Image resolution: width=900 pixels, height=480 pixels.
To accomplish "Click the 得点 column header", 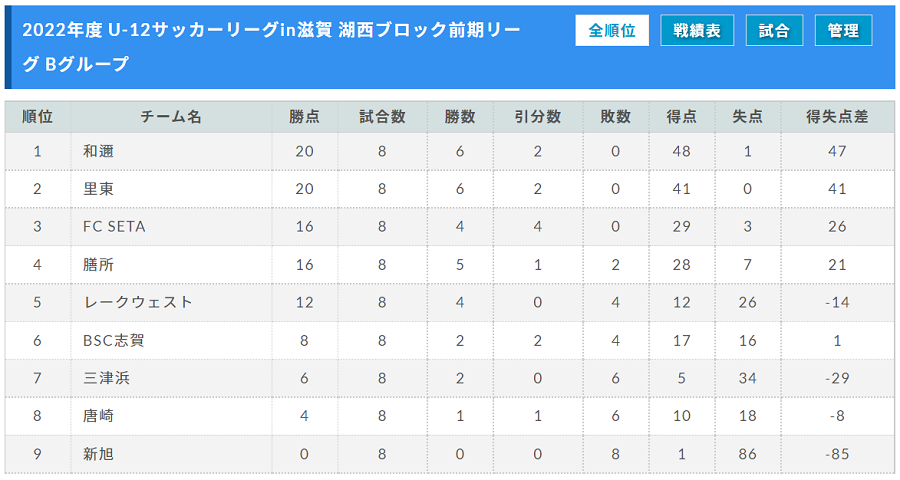I will (681, 117).
